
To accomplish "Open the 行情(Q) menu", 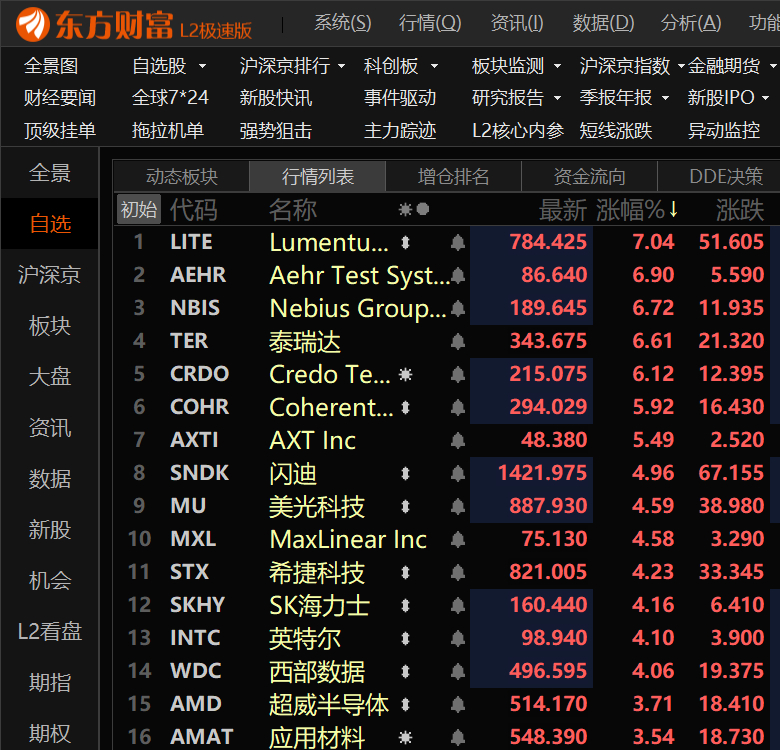I will [x=430, y=23].
